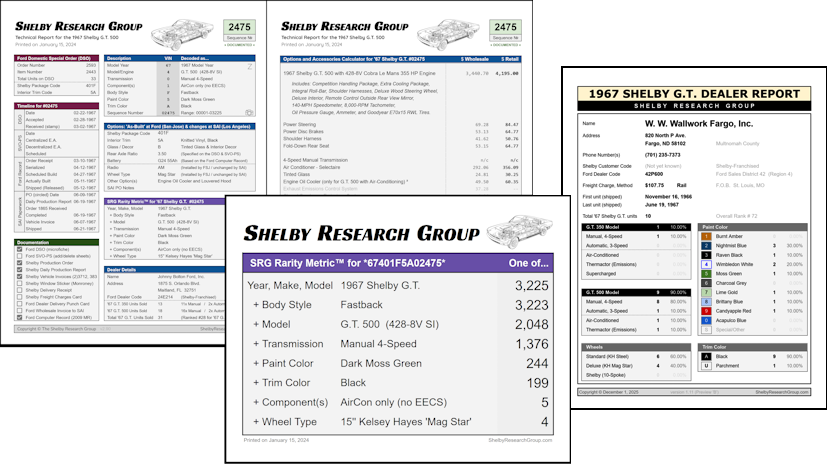The height and width of the screenshot is (471, 827).
Task: Click the phone number (701) 235-7373
Action: point(662,155)
